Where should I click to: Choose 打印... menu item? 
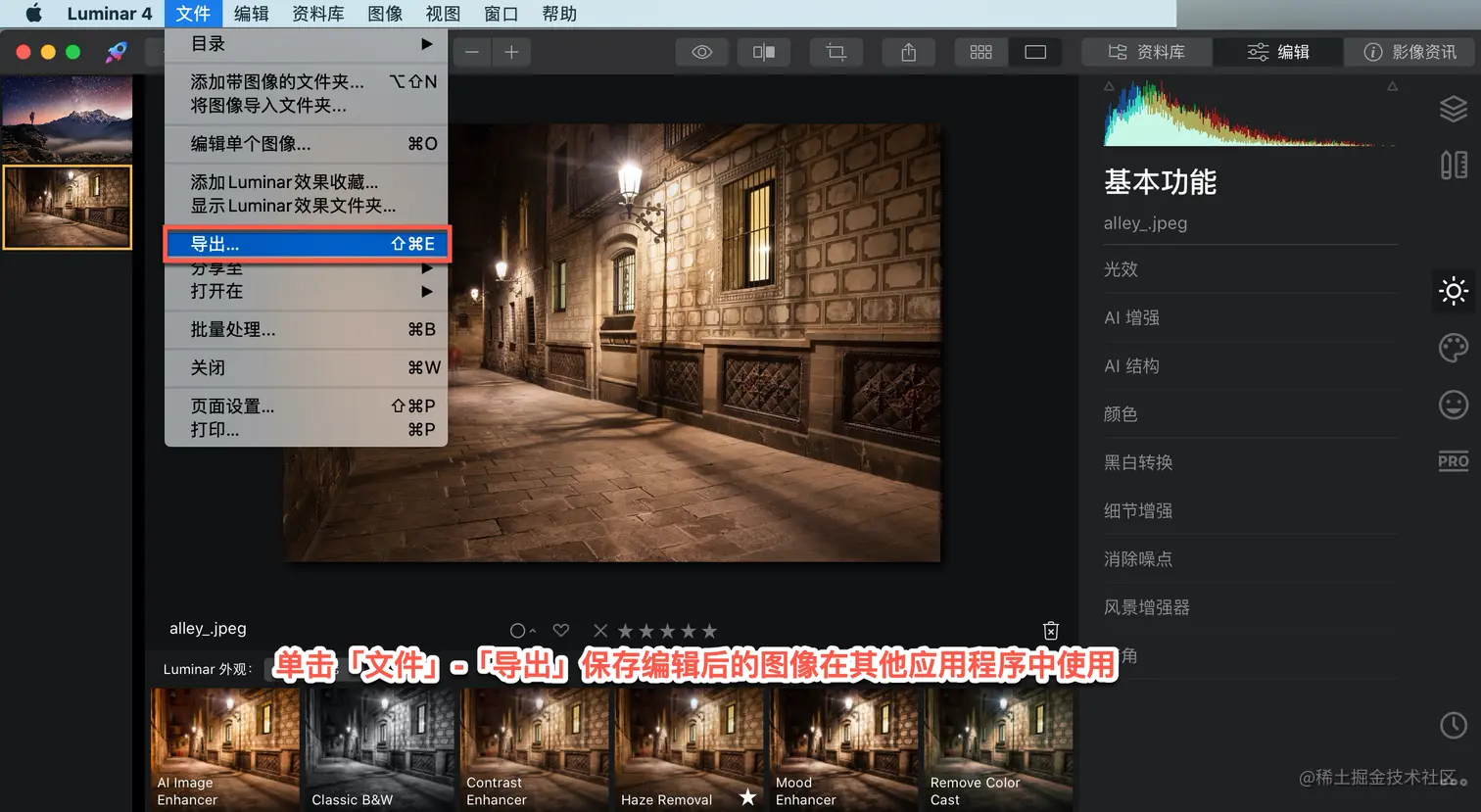point(306,429)
